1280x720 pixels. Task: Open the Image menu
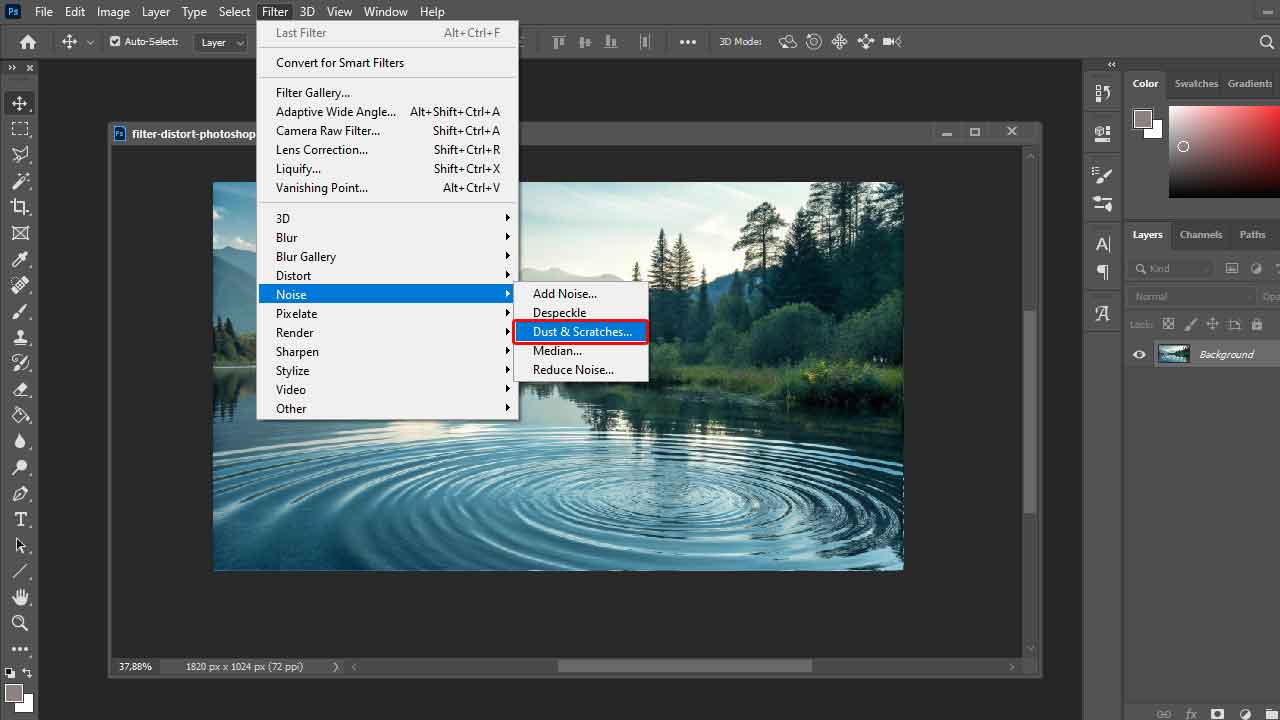[113, 12]
